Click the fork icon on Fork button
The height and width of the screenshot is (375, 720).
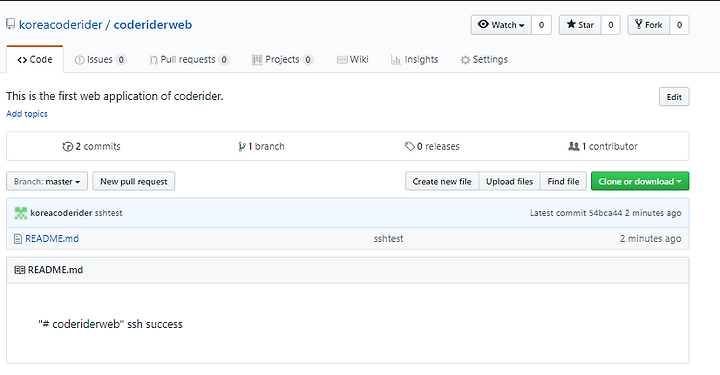[x=638, y=24]
